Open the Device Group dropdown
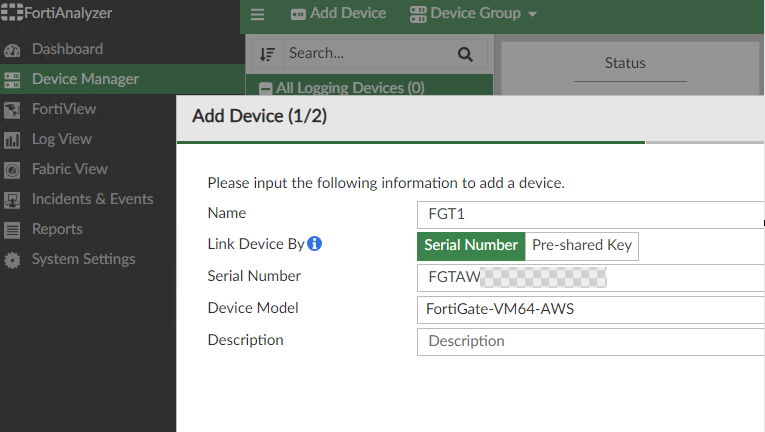The image size is (765, 432). pyautogui.click(x=473, y=14)
